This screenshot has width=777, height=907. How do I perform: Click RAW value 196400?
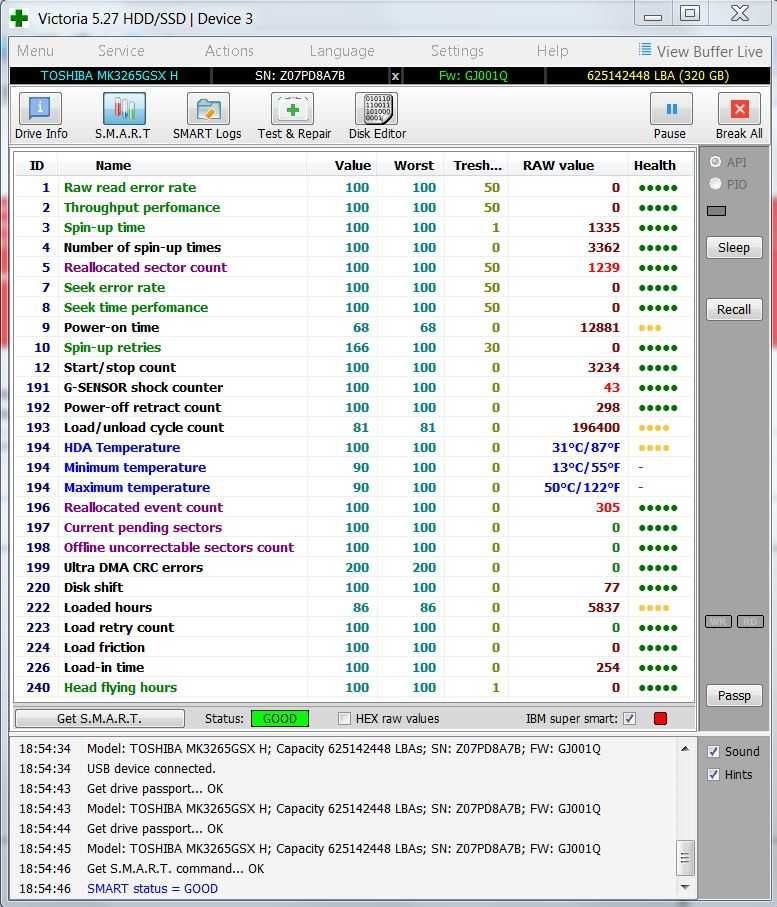pyautogui.click(x=595, y=427)
